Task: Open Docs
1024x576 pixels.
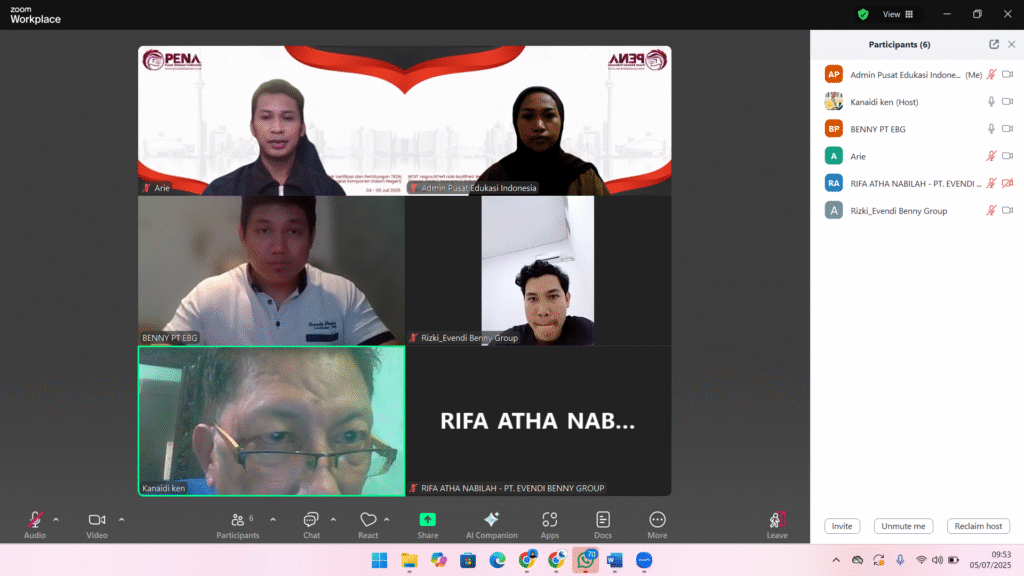Action: (603, 524)
